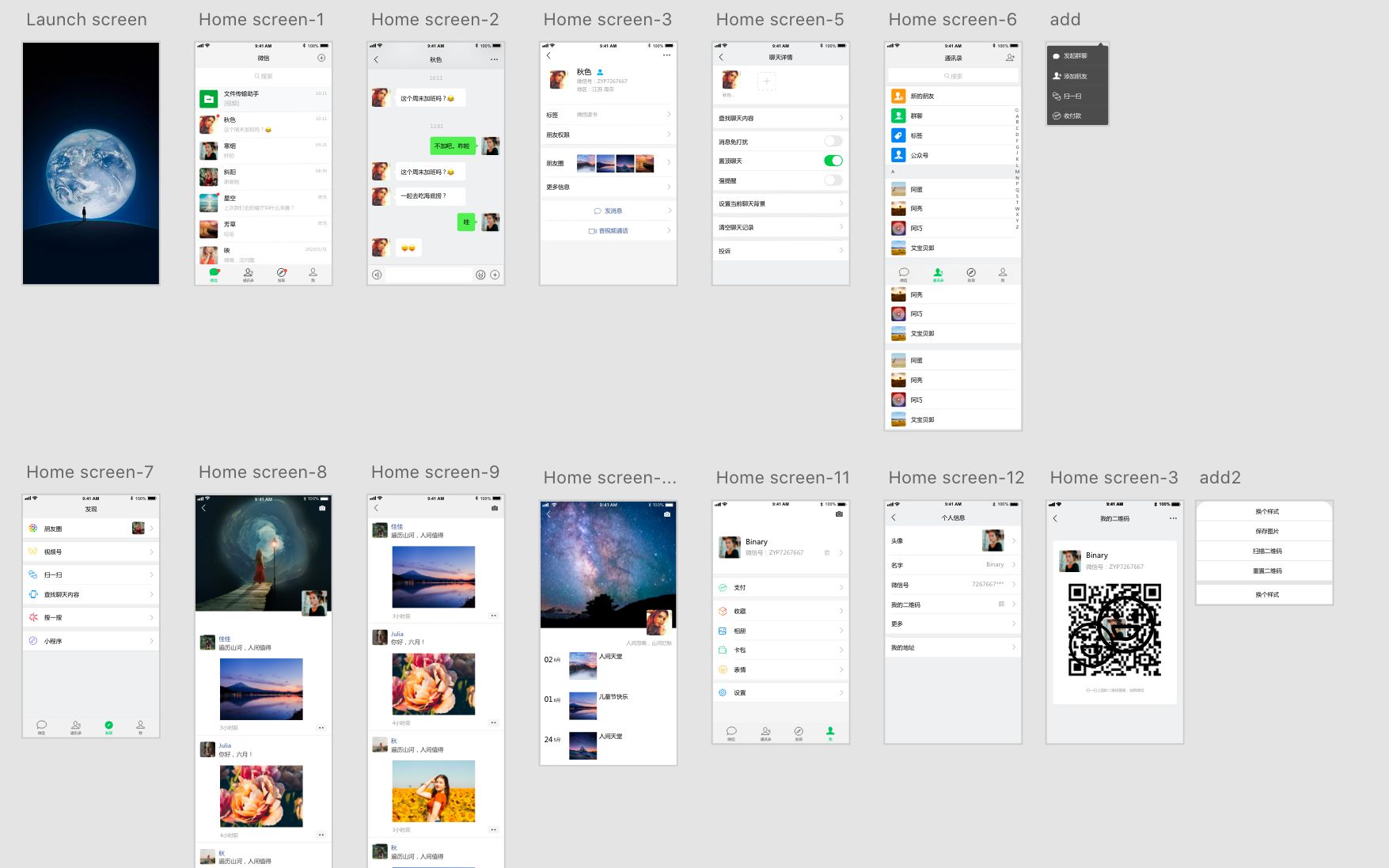
Task: Click the 人间天堂 photo thumbnail dated 02
Action: point(583,665)
